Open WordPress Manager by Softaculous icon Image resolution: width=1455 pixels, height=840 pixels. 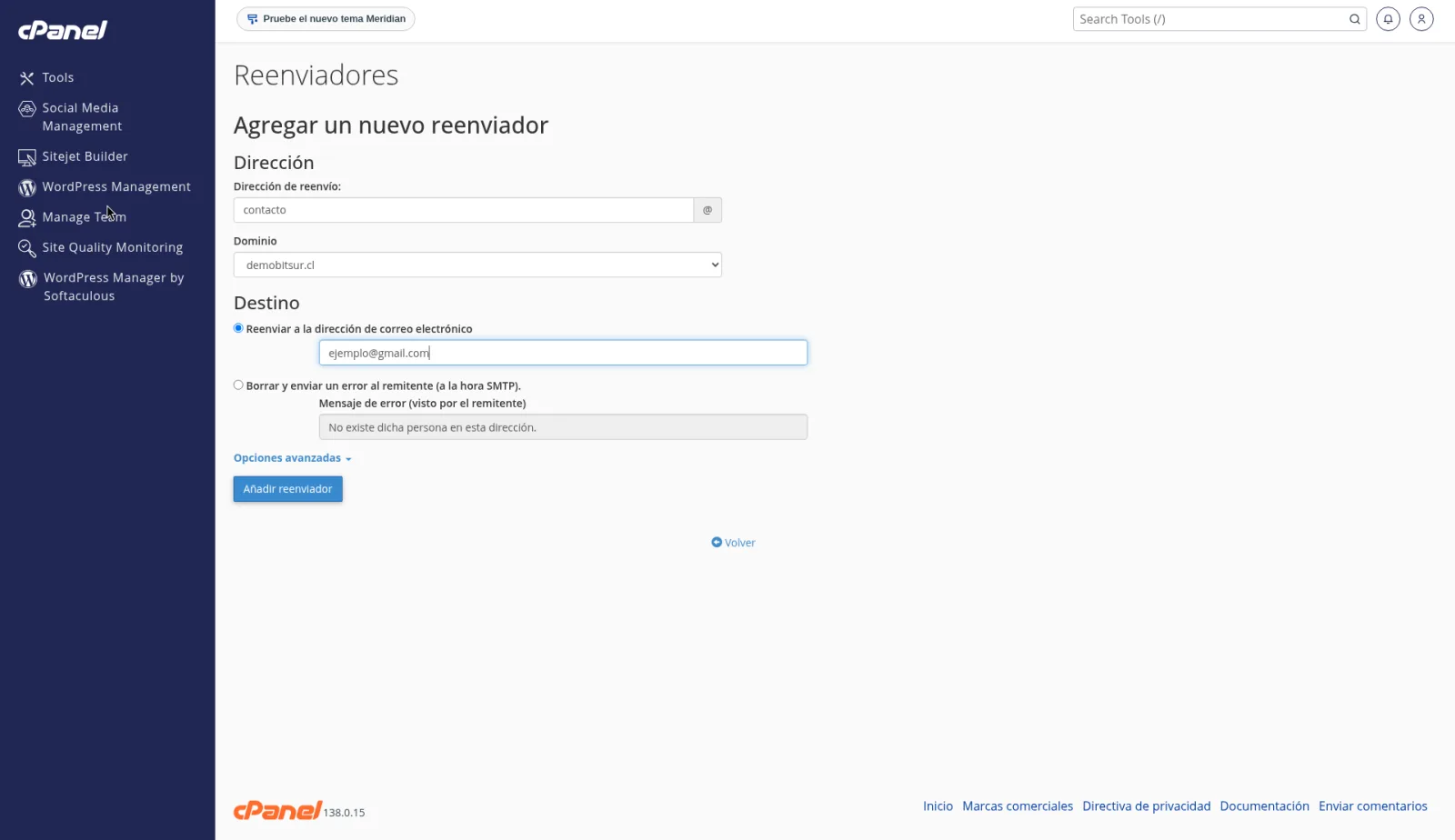click(28, 279)
